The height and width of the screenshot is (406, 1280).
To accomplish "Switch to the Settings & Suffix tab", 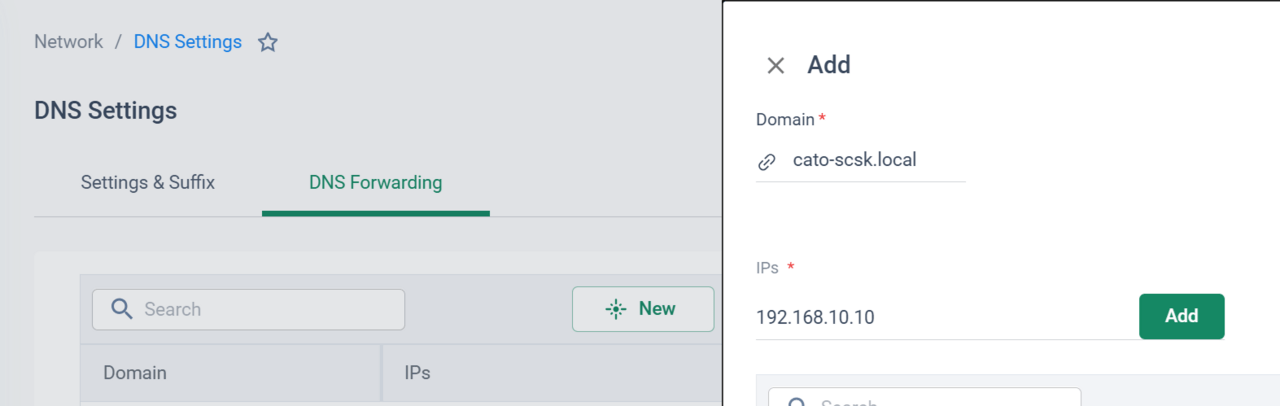I will point(148,183).
